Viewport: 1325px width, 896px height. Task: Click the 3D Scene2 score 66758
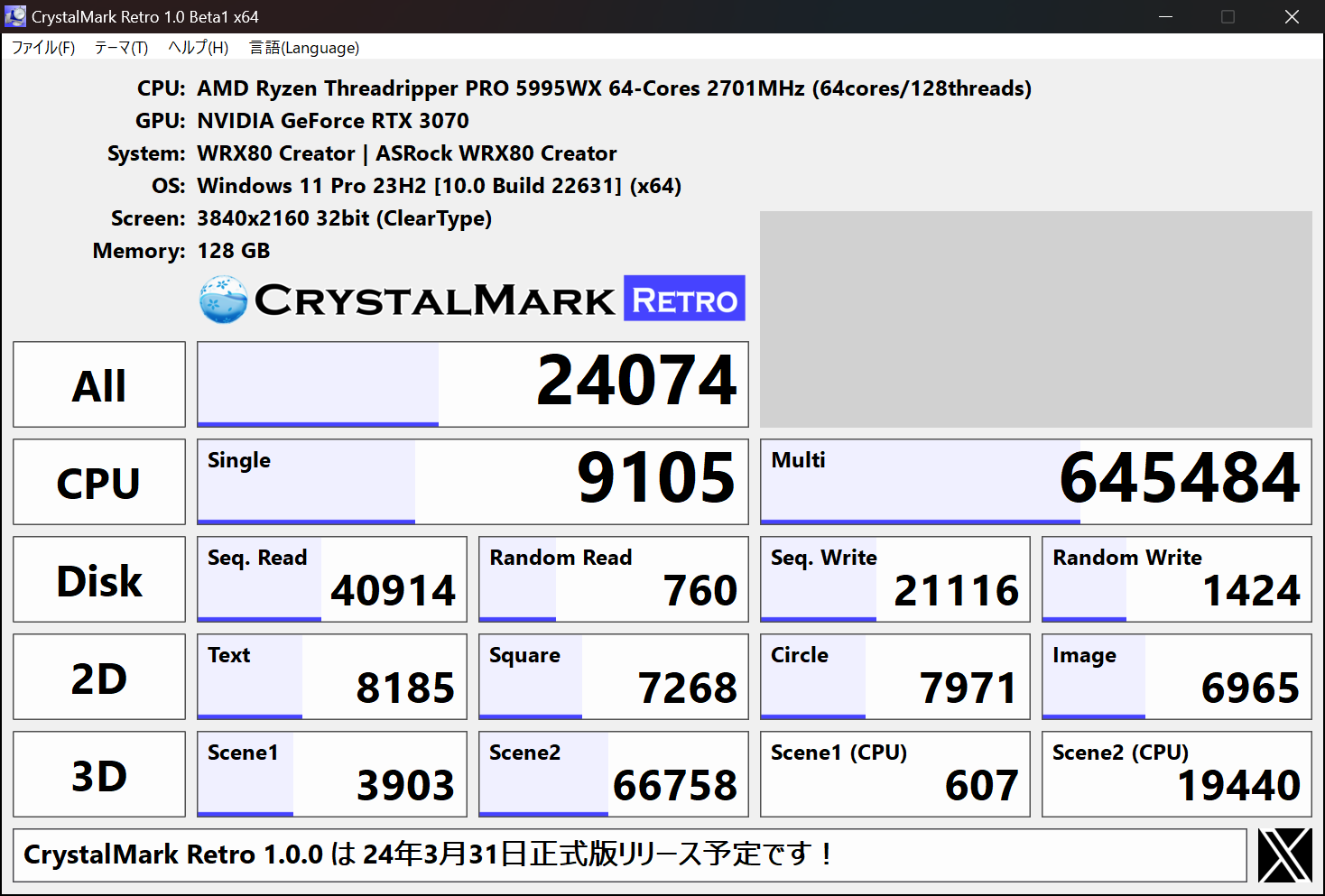tap(614, 774)
